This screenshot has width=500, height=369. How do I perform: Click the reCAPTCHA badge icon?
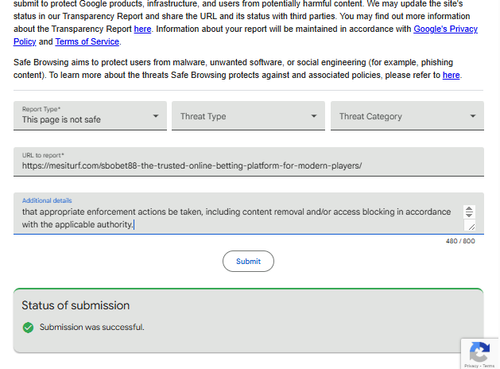(x=480, y=352)
